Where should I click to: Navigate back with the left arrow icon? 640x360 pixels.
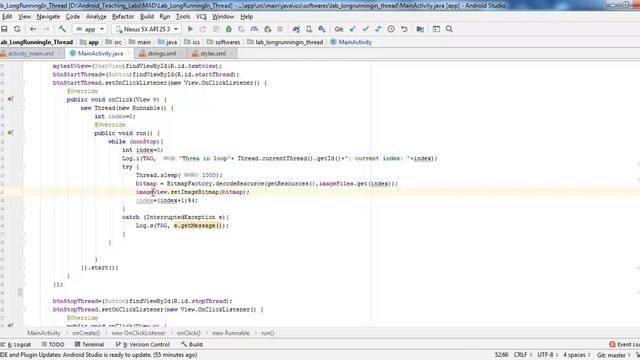[33, 29]
